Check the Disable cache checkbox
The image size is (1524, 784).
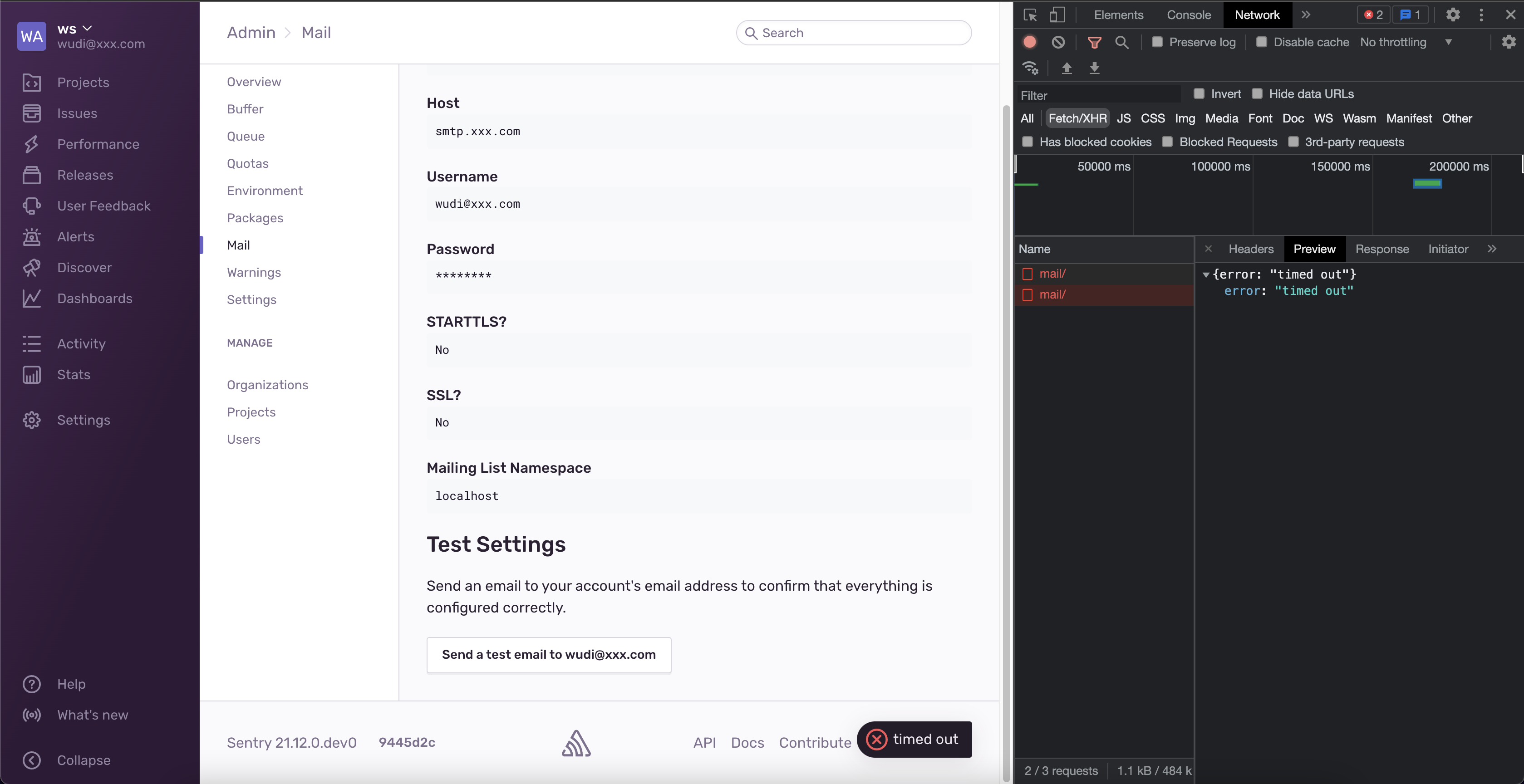tap(1261, 42)
